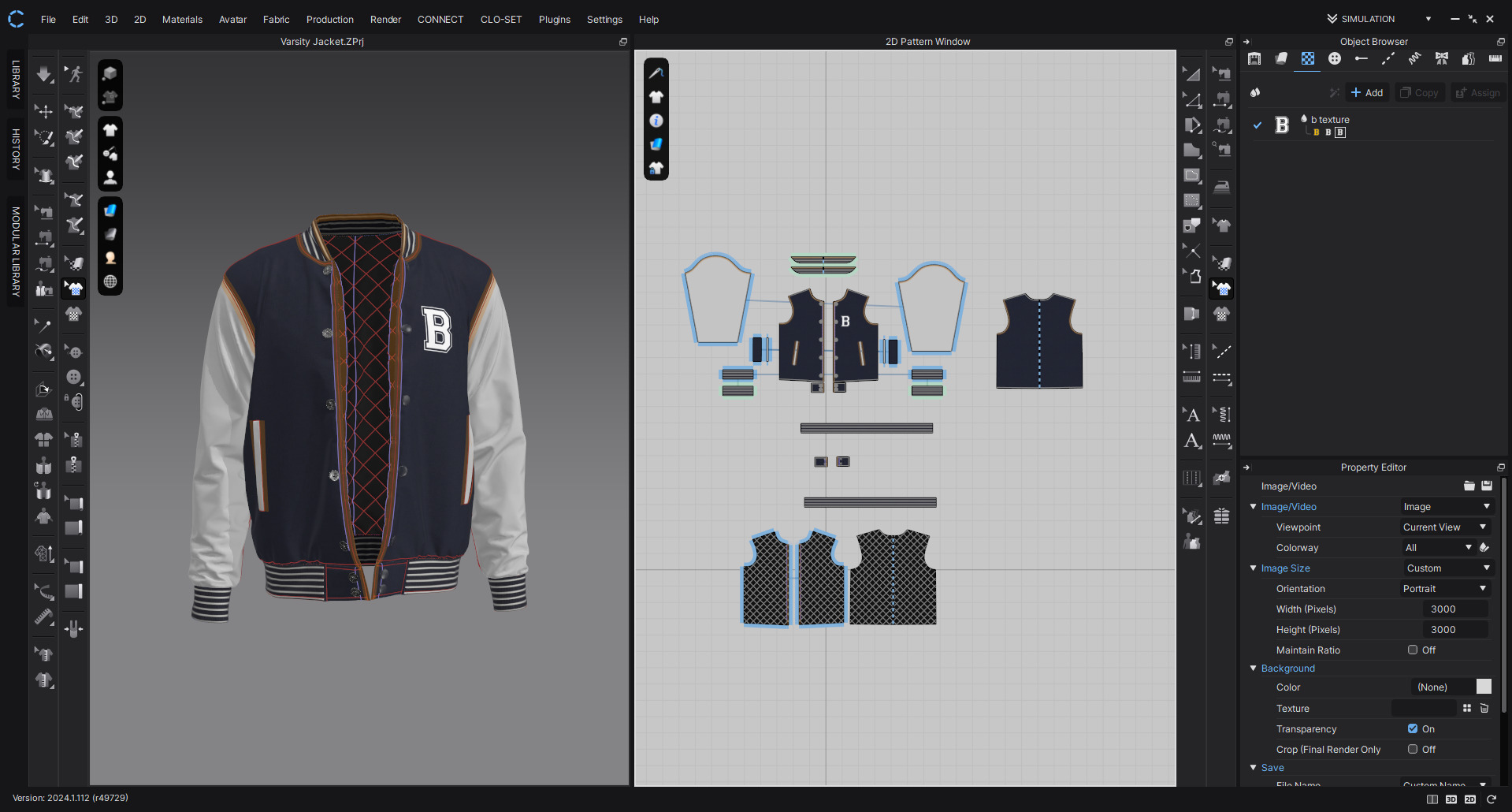Click the cube icon atop 3D vertical toolbar
The height and width of the screenshot is (812, 1512).
(x=110, y=73)
